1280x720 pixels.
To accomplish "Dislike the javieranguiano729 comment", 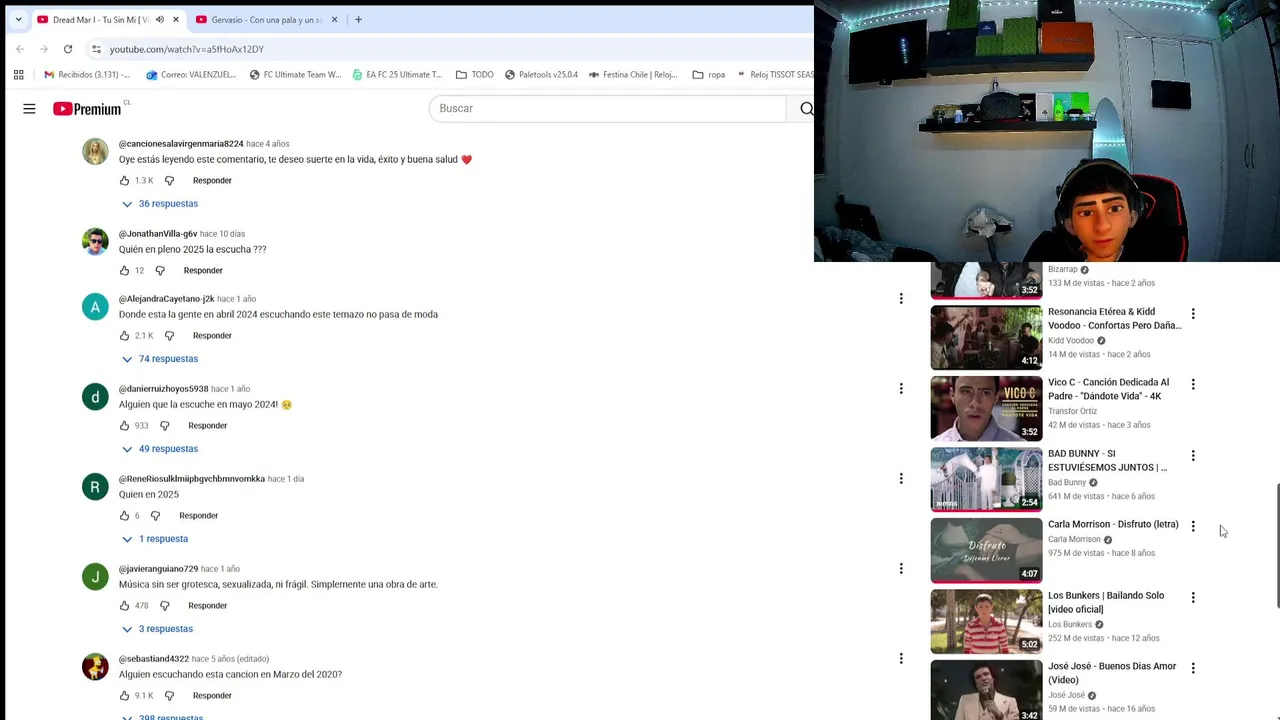I will 165,606.
